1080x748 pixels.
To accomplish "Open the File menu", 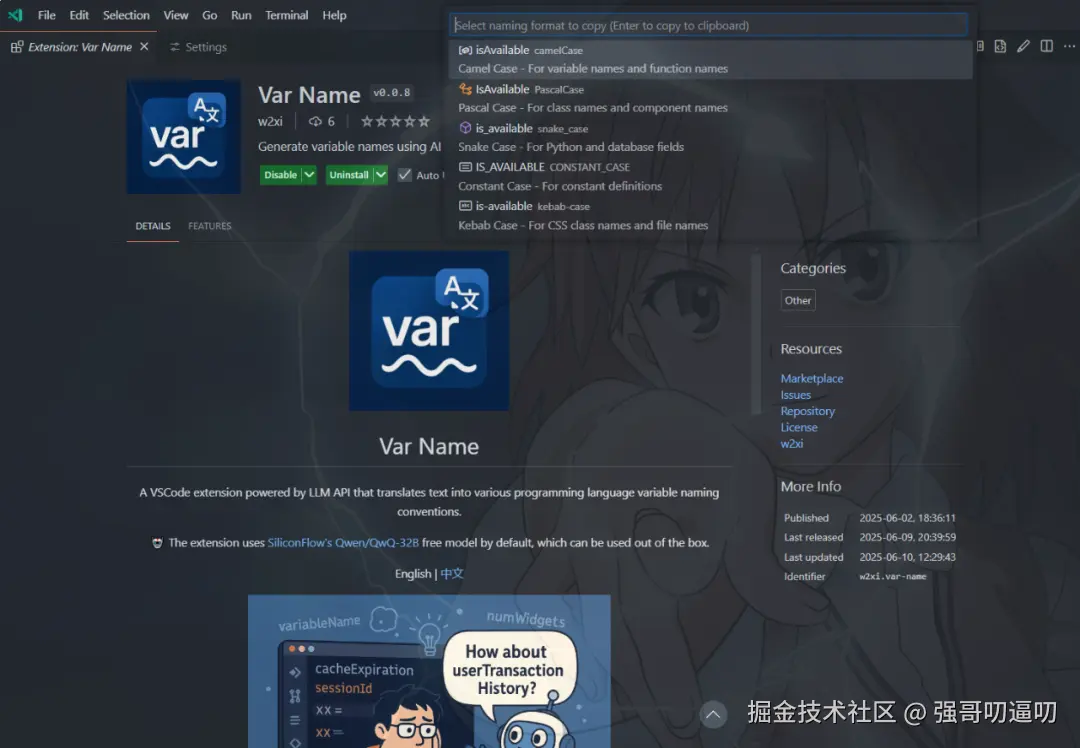I will click(47, 15).
